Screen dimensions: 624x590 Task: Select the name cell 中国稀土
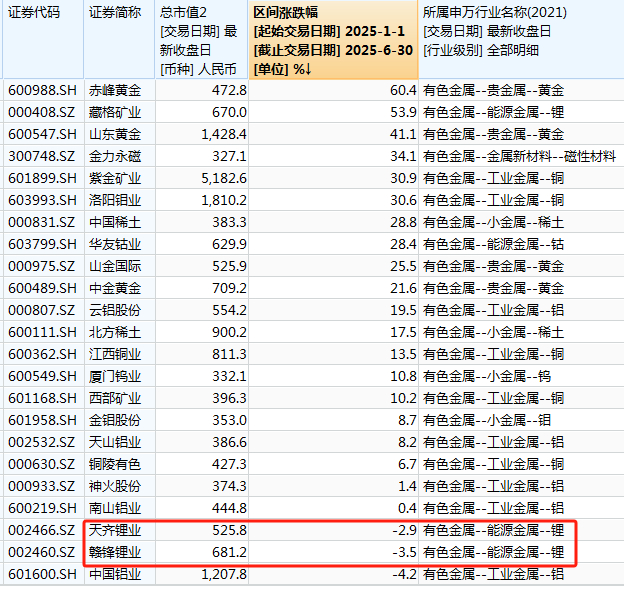[115, 222]
